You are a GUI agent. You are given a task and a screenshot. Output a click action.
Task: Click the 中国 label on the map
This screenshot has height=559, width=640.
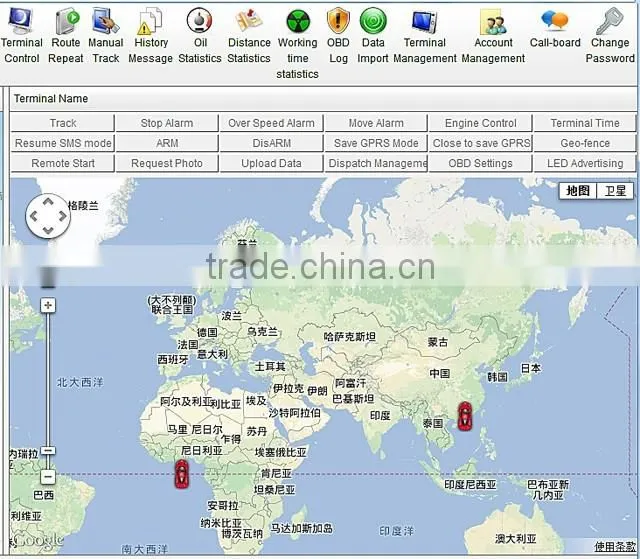pos(440,373)
